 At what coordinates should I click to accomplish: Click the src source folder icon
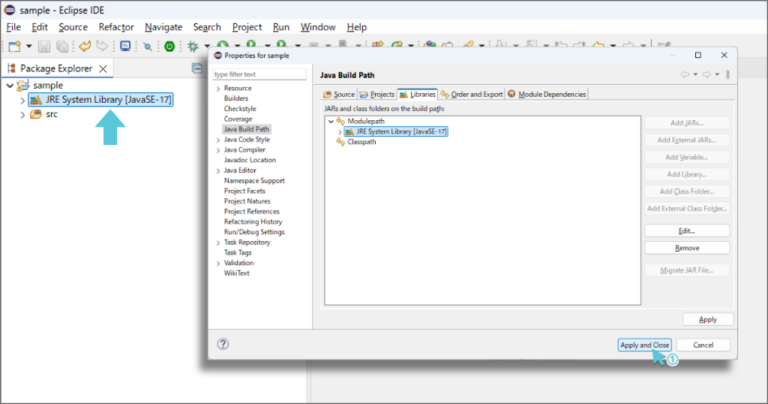36,114
